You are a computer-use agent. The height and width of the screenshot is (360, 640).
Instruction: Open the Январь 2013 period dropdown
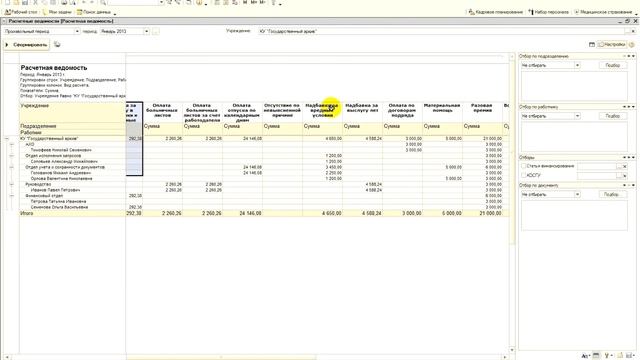(146, 31)
